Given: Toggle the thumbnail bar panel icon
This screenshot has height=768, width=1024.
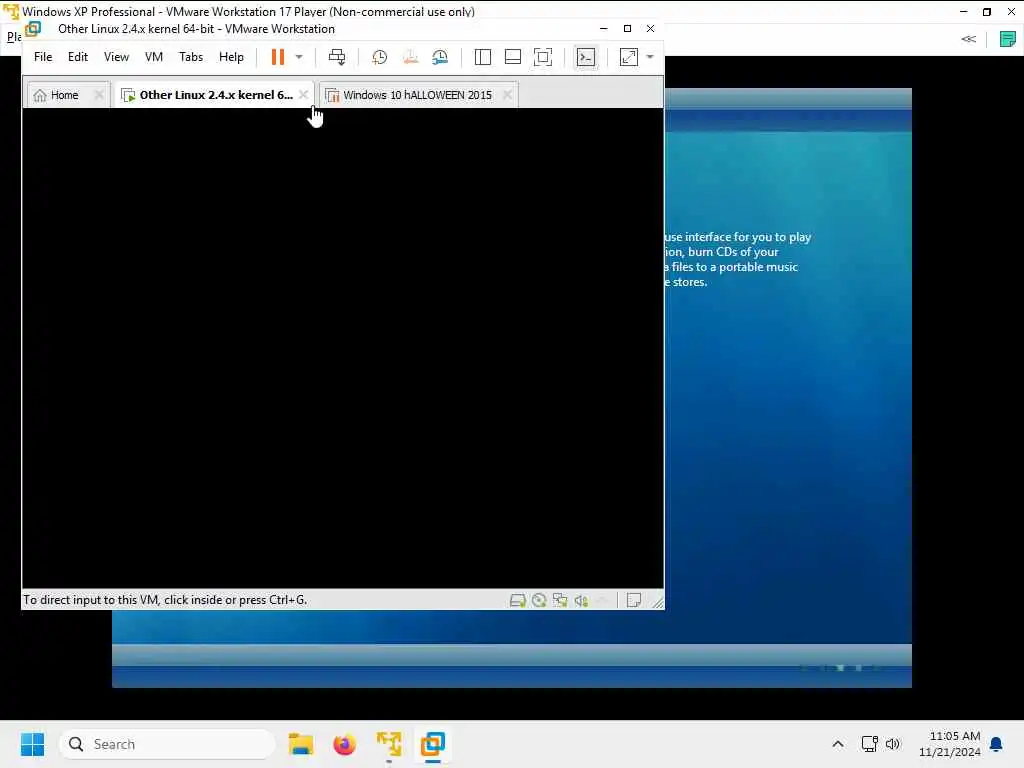Looking at the screenshot, I should point(513,57).
